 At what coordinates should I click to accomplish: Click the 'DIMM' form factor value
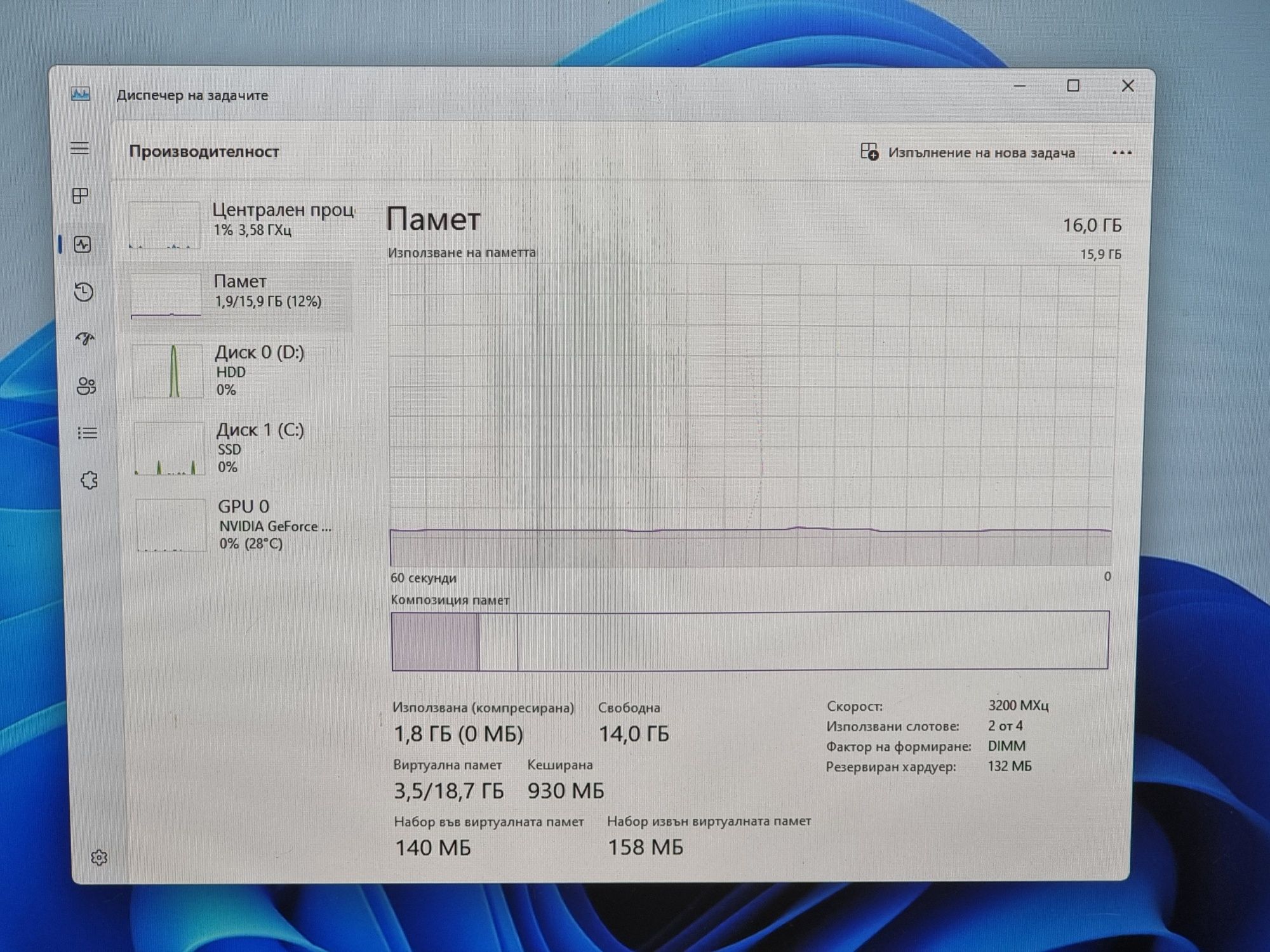tap(1006, 746)
